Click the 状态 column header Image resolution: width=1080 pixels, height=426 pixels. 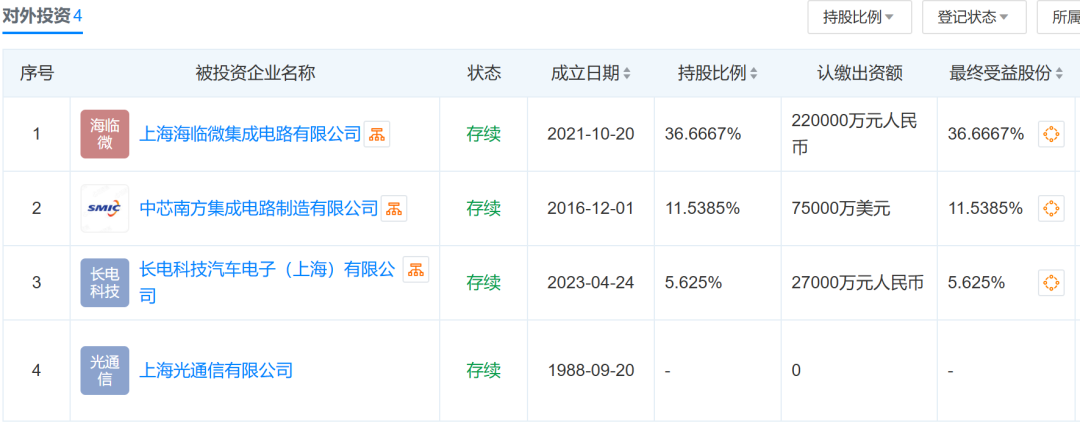click(x=484, y=73)
